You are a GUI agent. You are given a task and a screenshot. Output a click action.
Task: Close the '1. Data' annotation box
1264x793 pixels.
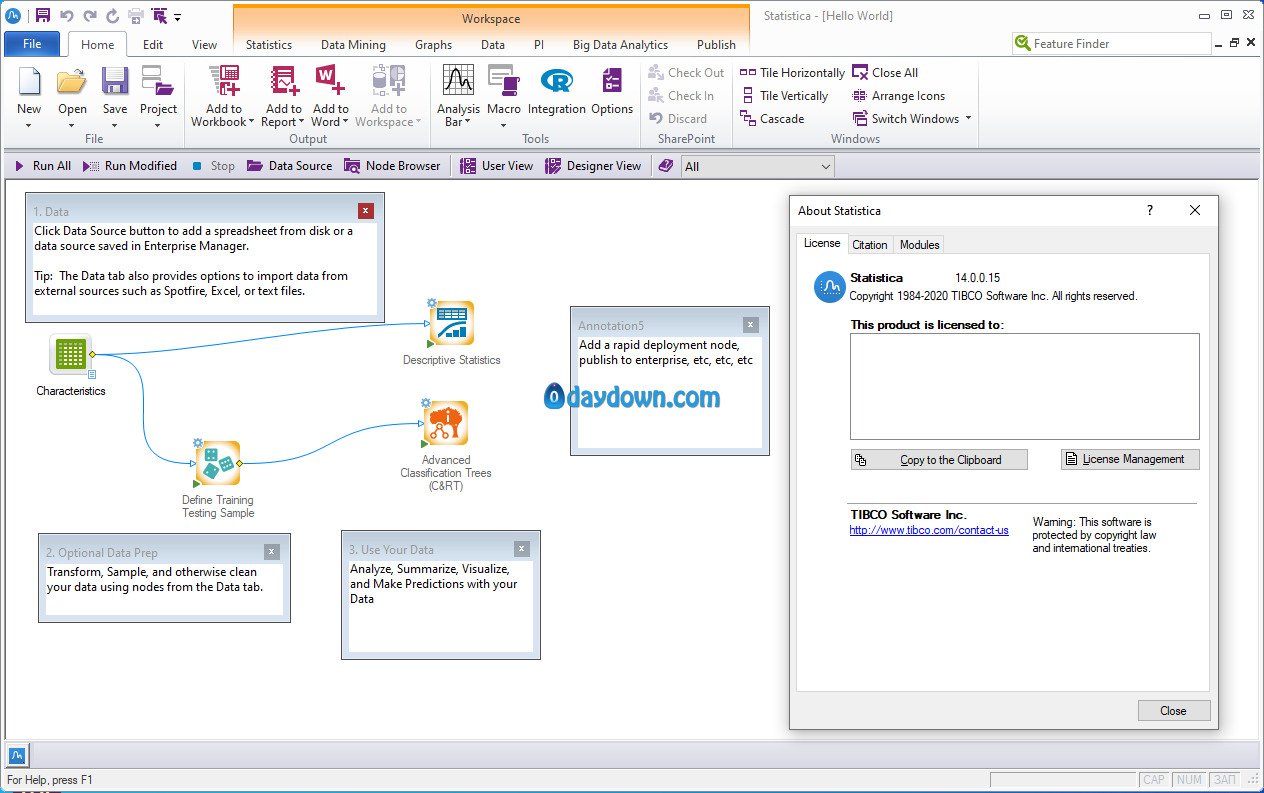(366, 211)
